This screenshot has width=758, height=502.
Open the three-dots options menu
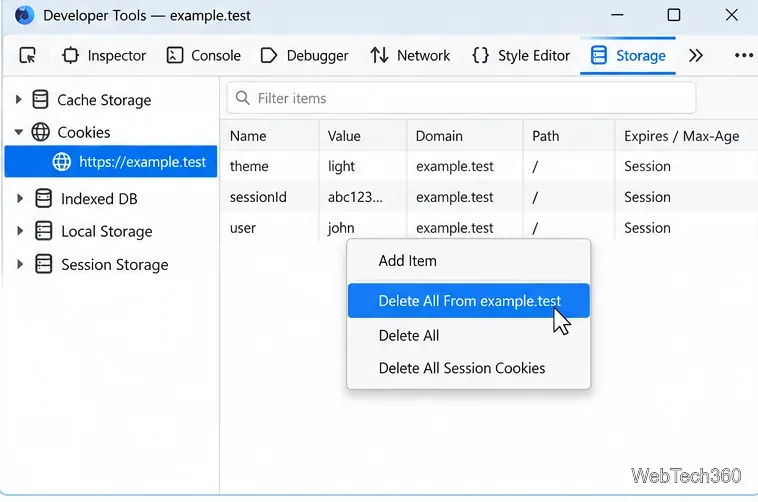coord(743,56)
